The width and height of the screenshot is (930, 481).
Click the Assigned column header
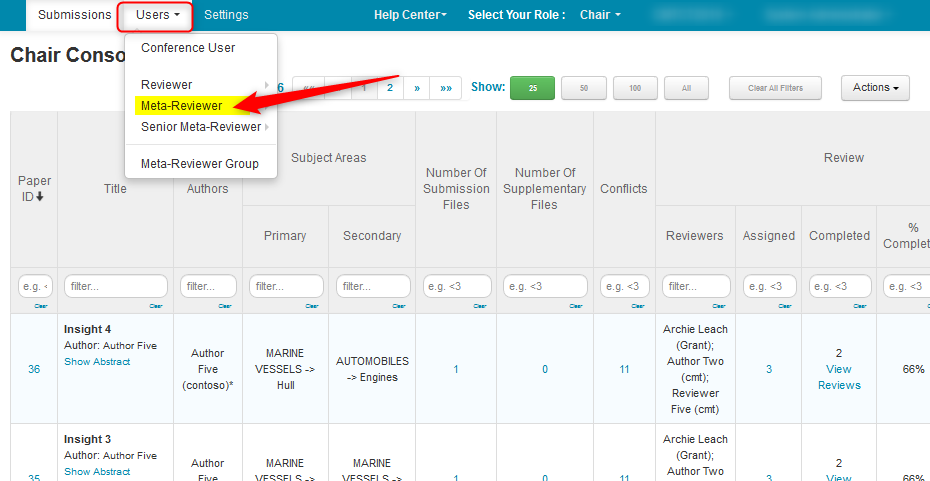(x=769, y=235)
